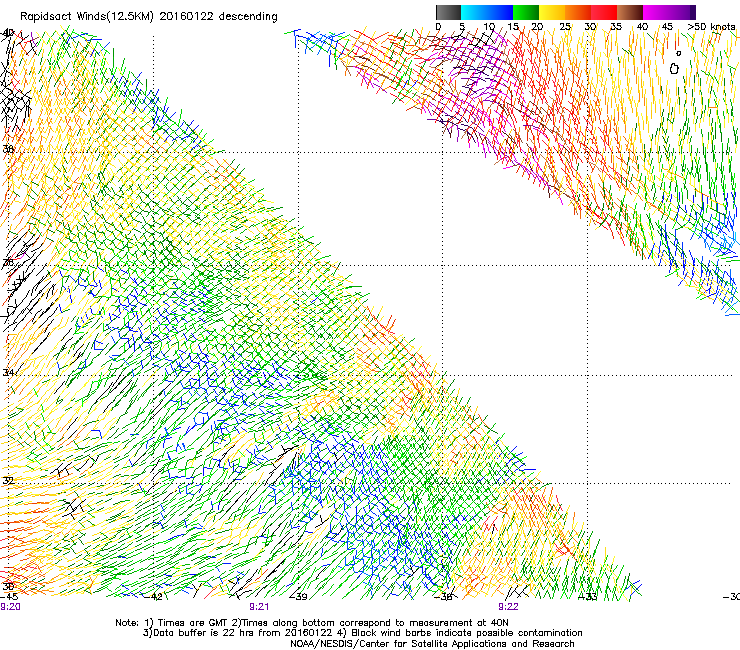The height and width of the screenshot is (650, 740).
Task: Click the brown 35-40 knots legend segment
Action: point(630,12)
